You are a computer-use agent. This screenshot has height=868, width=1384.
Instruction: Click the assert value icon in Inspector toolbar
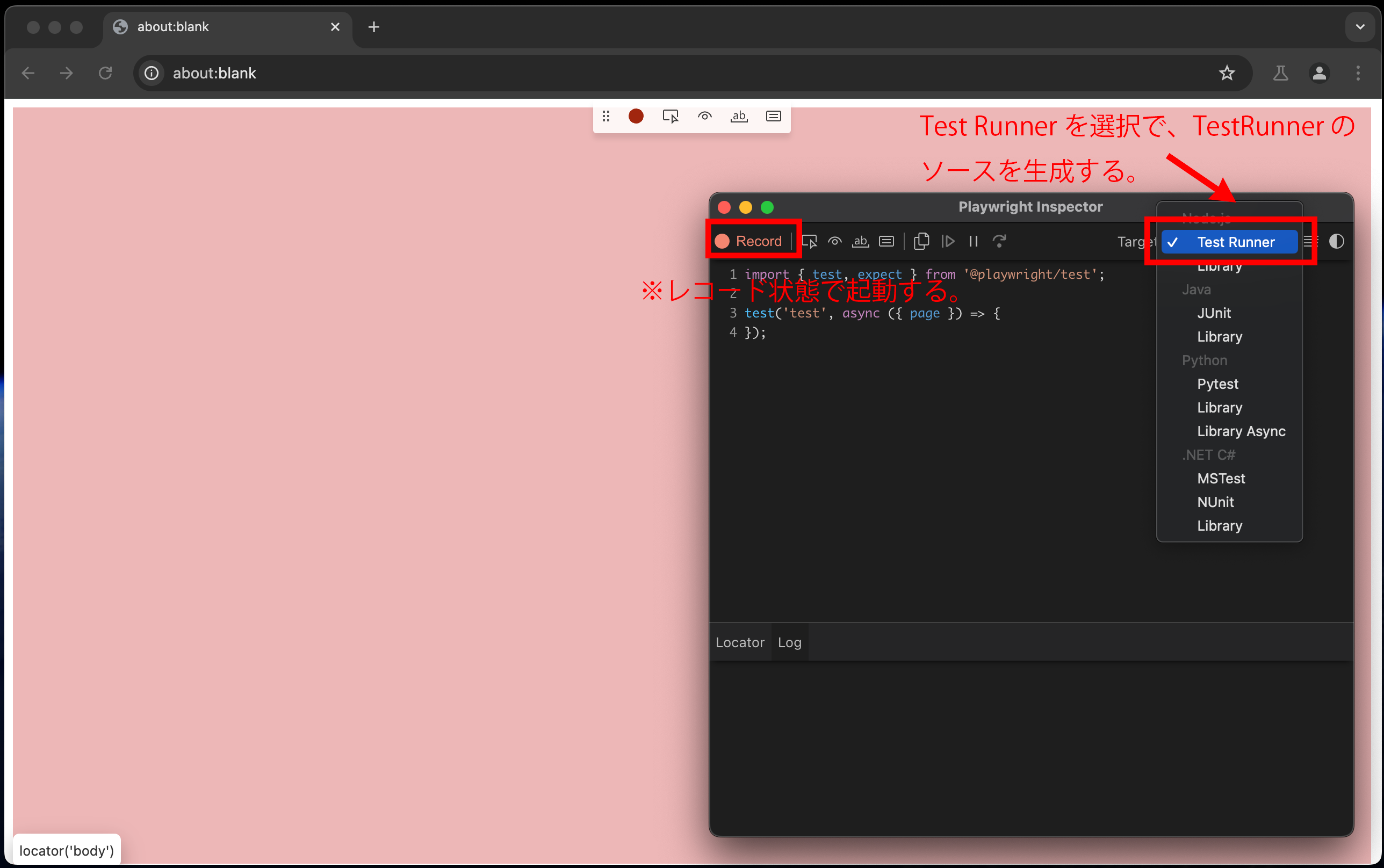(886, 241)
